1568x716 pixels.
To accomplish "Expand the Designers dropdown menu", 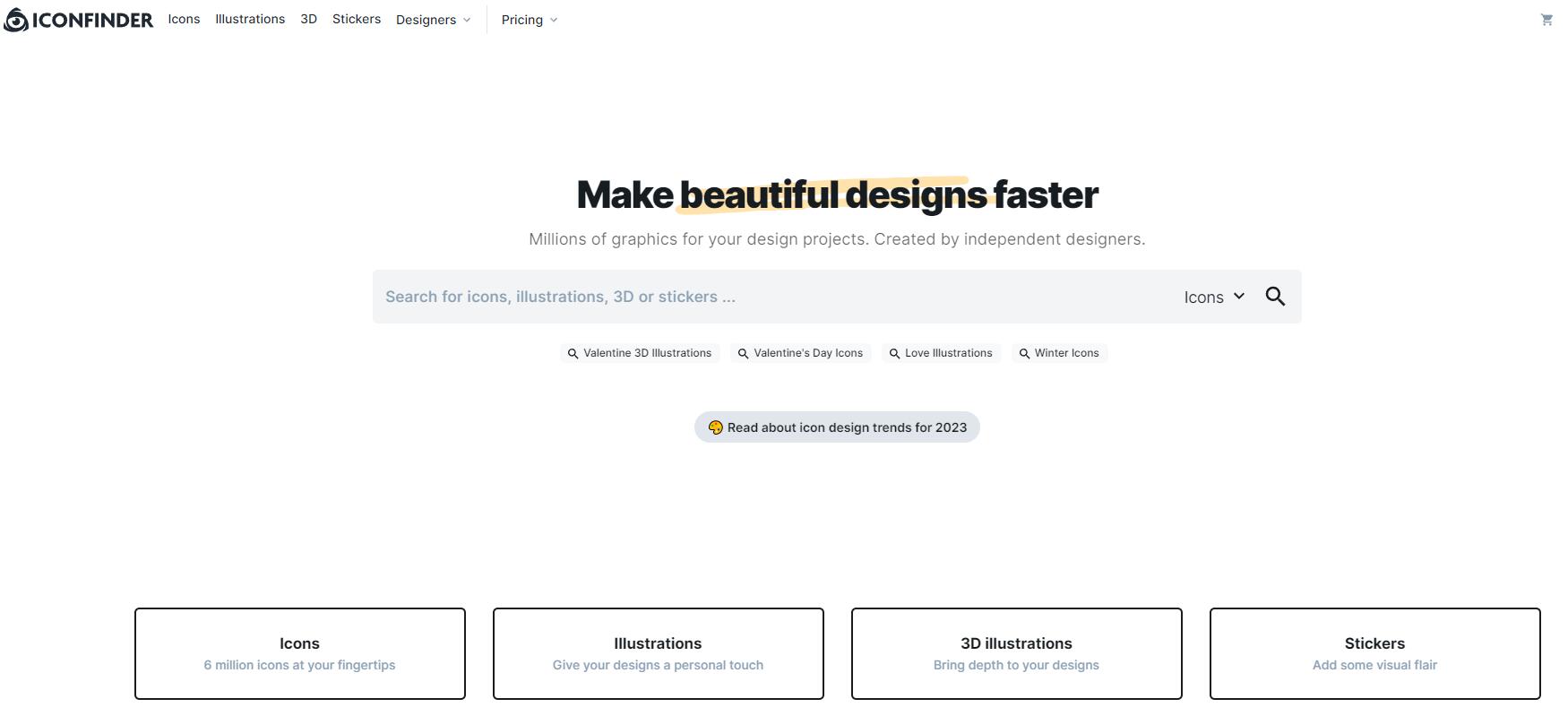I will (x=433, y=20).
